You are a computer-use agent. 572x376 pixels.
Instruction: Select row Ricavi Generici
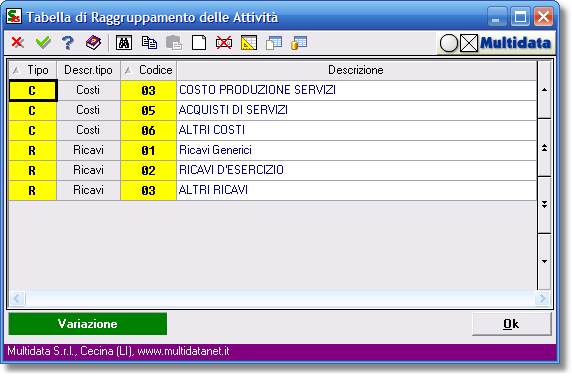click(x=273, y=150)
